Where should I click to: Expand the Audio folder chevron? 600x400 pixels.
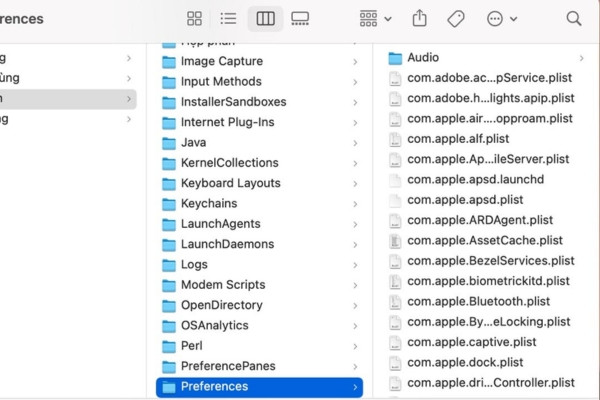pyautogui.click(x=581, y=58)
